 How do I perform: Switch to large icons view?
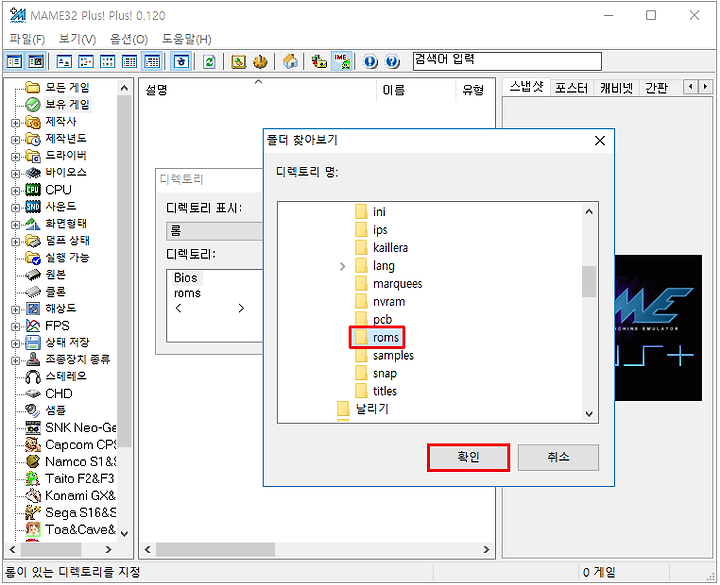pos(64,61)
